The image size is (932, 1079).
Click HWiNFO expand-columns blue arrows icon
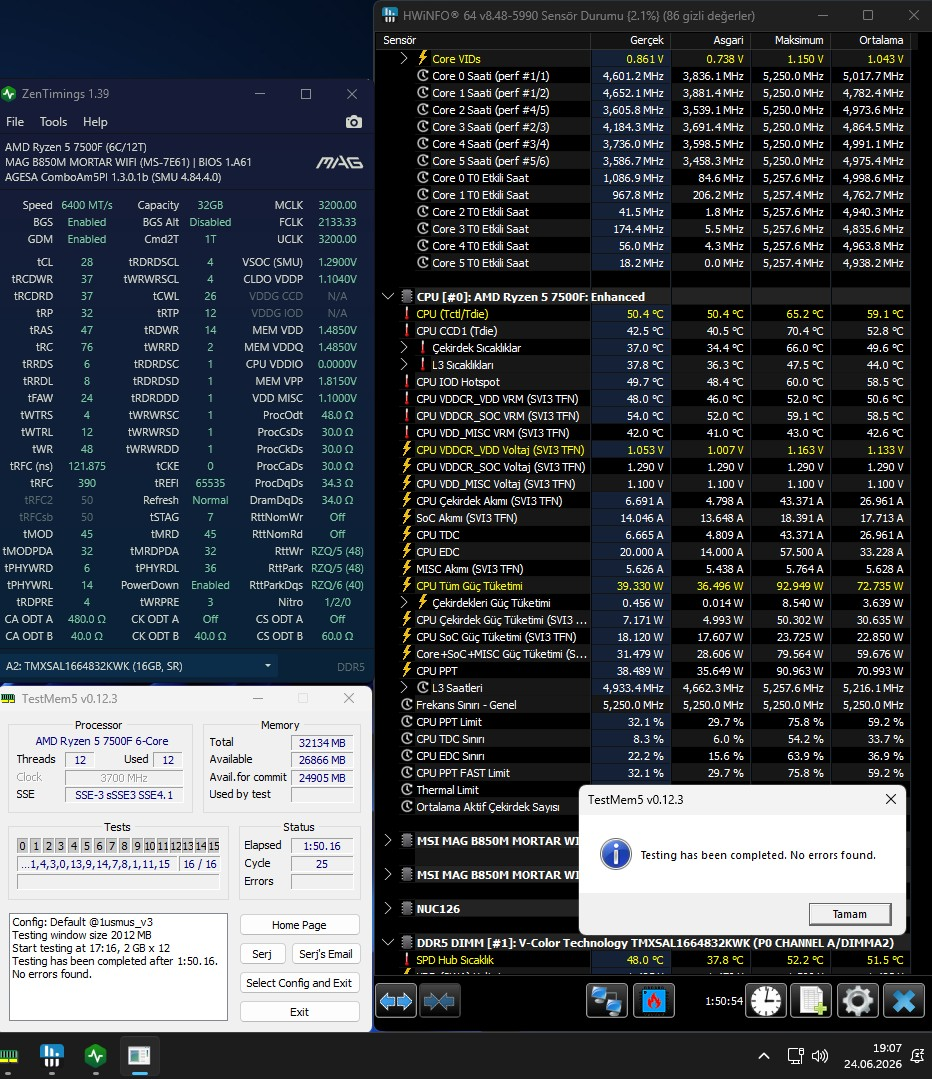coord(396,1001)
